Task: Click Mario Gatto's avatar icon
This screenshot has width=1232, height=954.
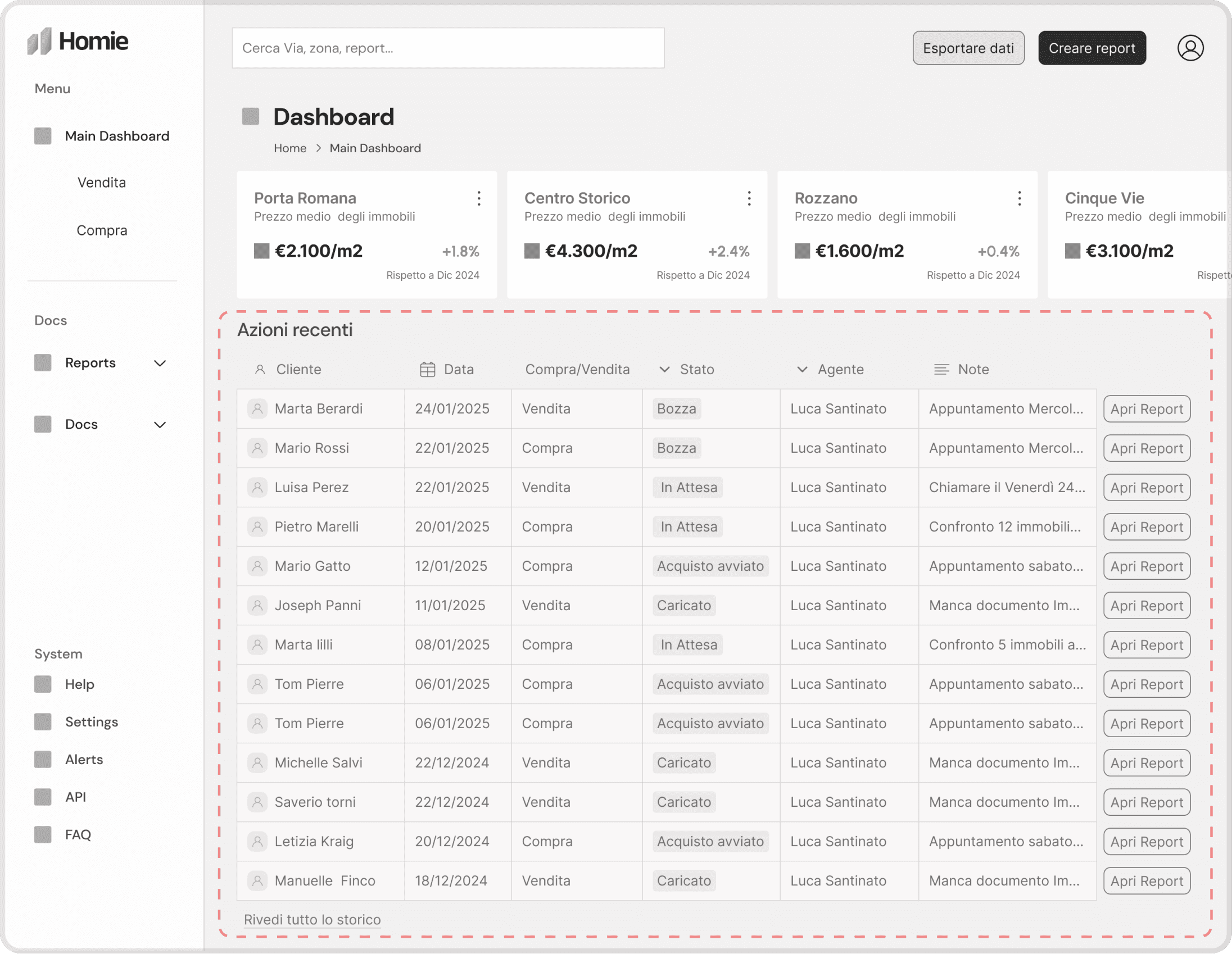Action: (x=257, y=566)
